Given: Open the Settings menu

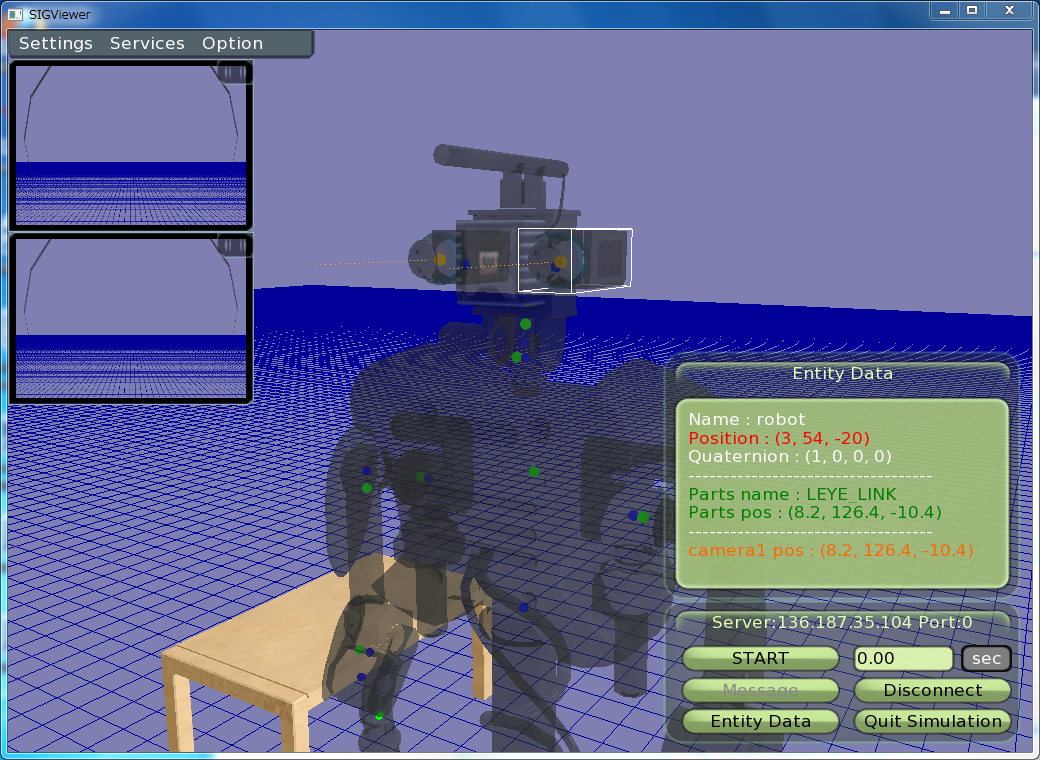Looking at the screenshot, I should [56, 44].
